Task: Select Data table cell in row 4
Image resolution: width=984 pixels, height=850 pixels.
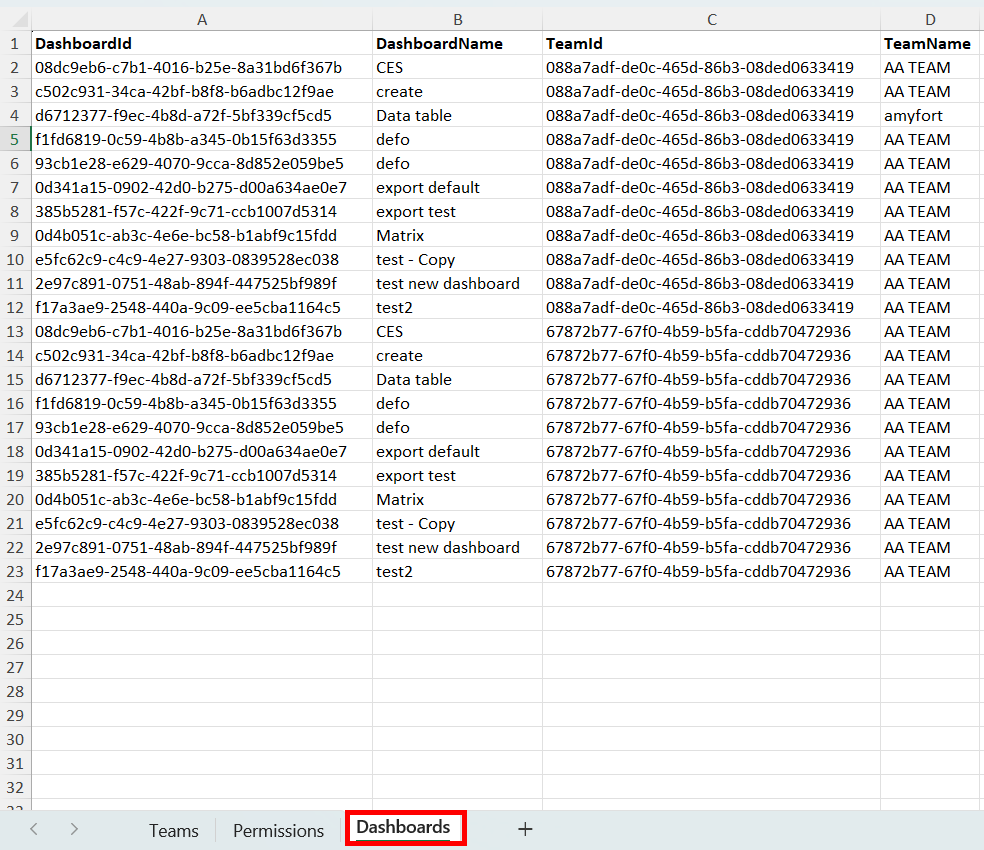Action: (457, 116)
